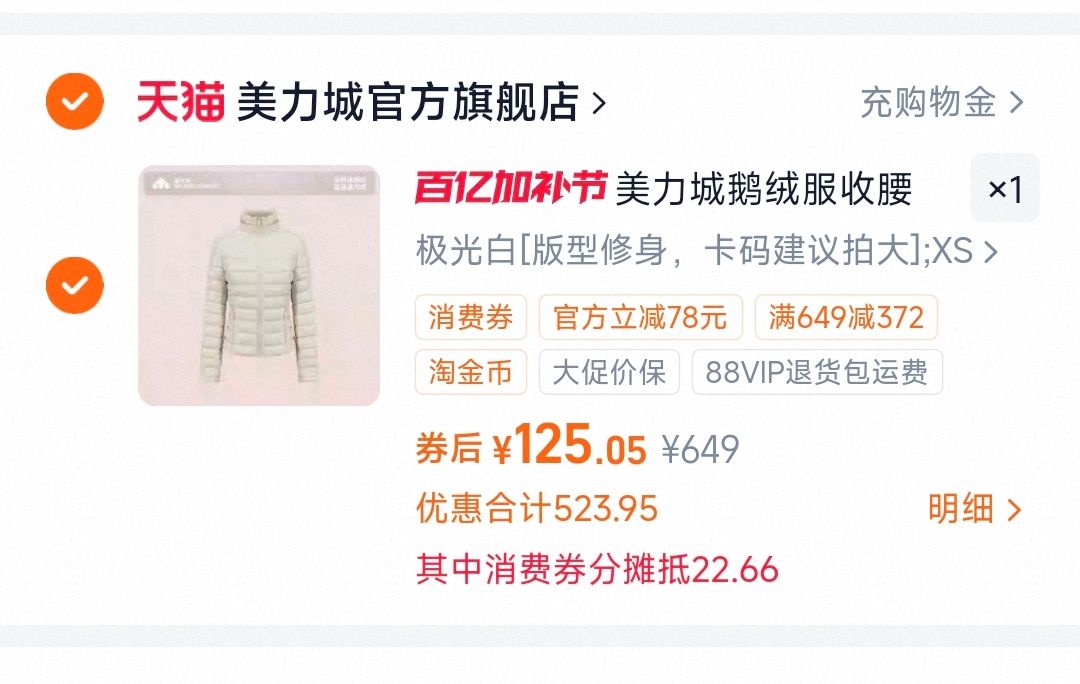Select the 消费券 coupon tag
This screenshot has width=1080, height=684.
(x=470, y=317)
